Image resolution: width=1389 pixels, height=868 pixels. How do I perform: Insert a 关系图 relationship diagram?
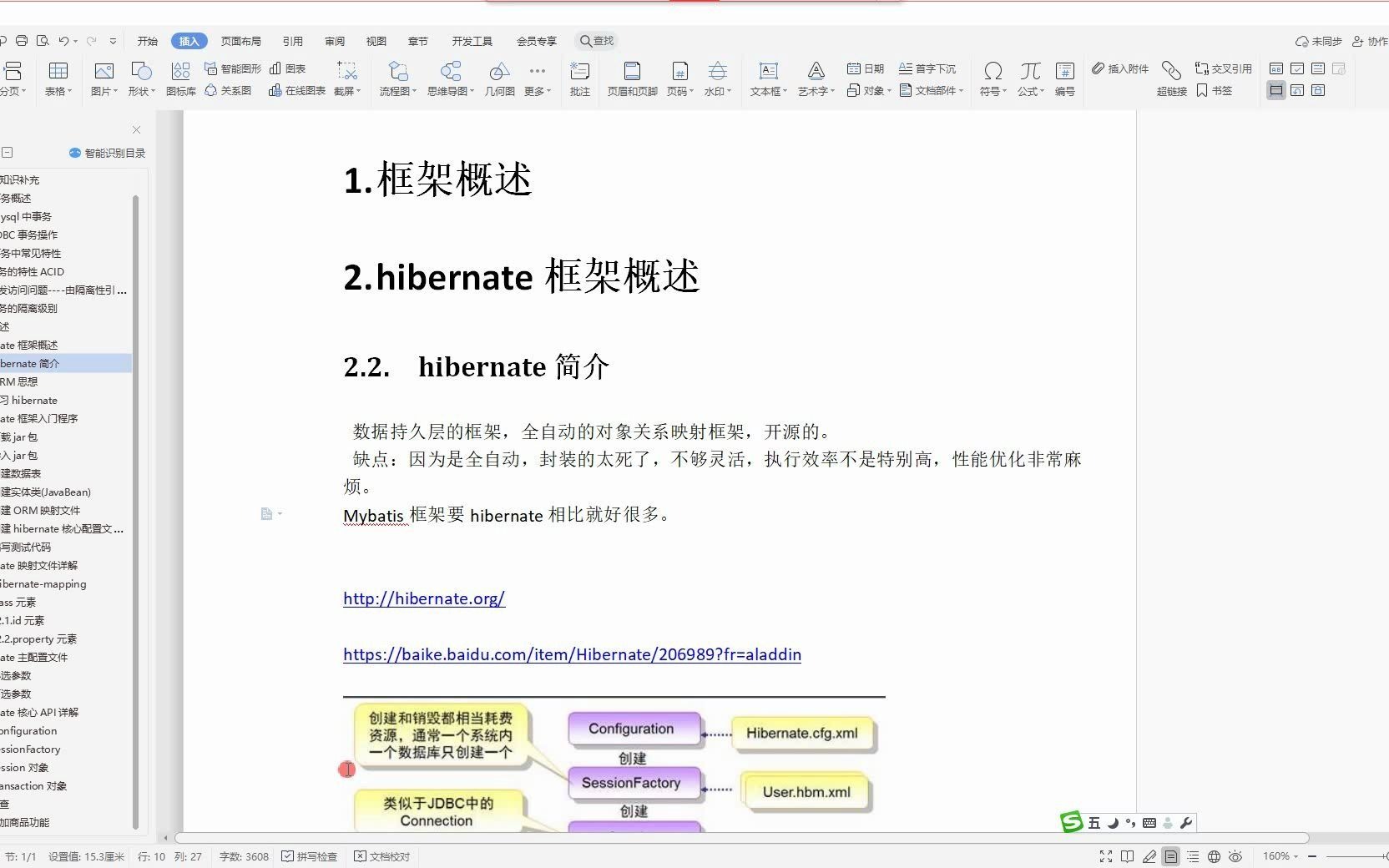tap(228, 90)
